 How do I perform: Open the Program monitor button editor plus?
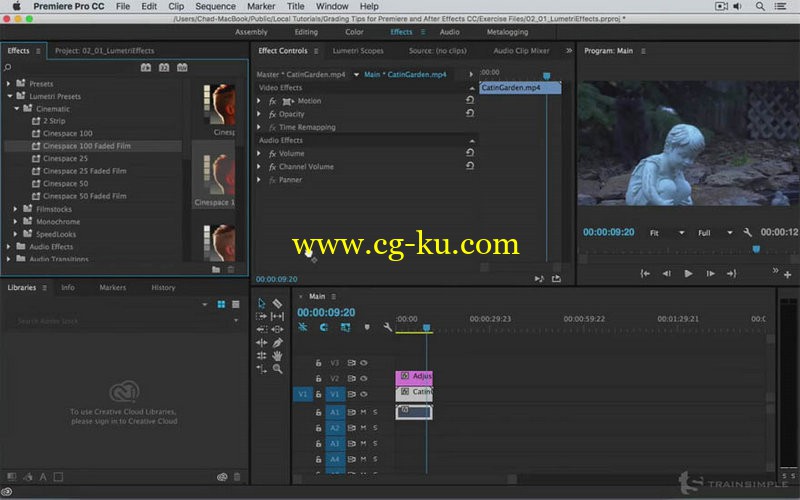(788, 274)
